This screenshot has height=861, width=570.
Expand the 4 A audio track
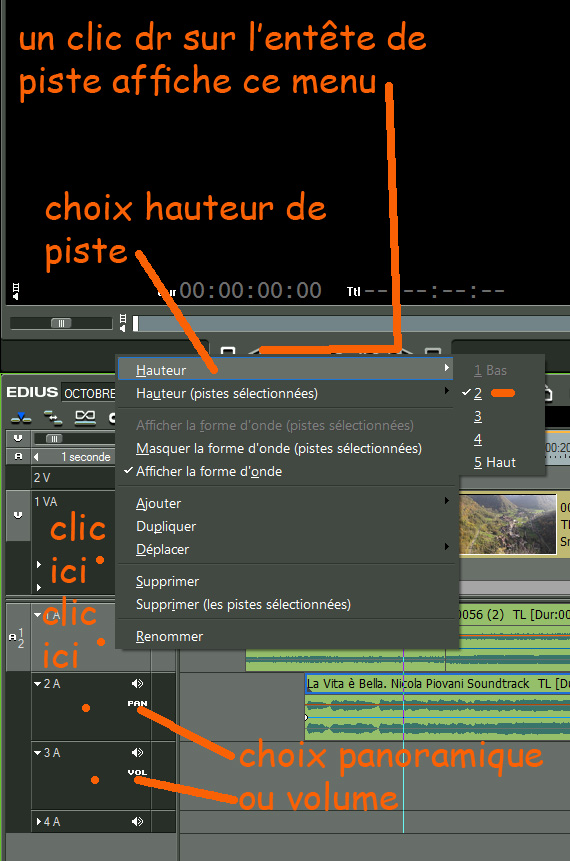38,821
